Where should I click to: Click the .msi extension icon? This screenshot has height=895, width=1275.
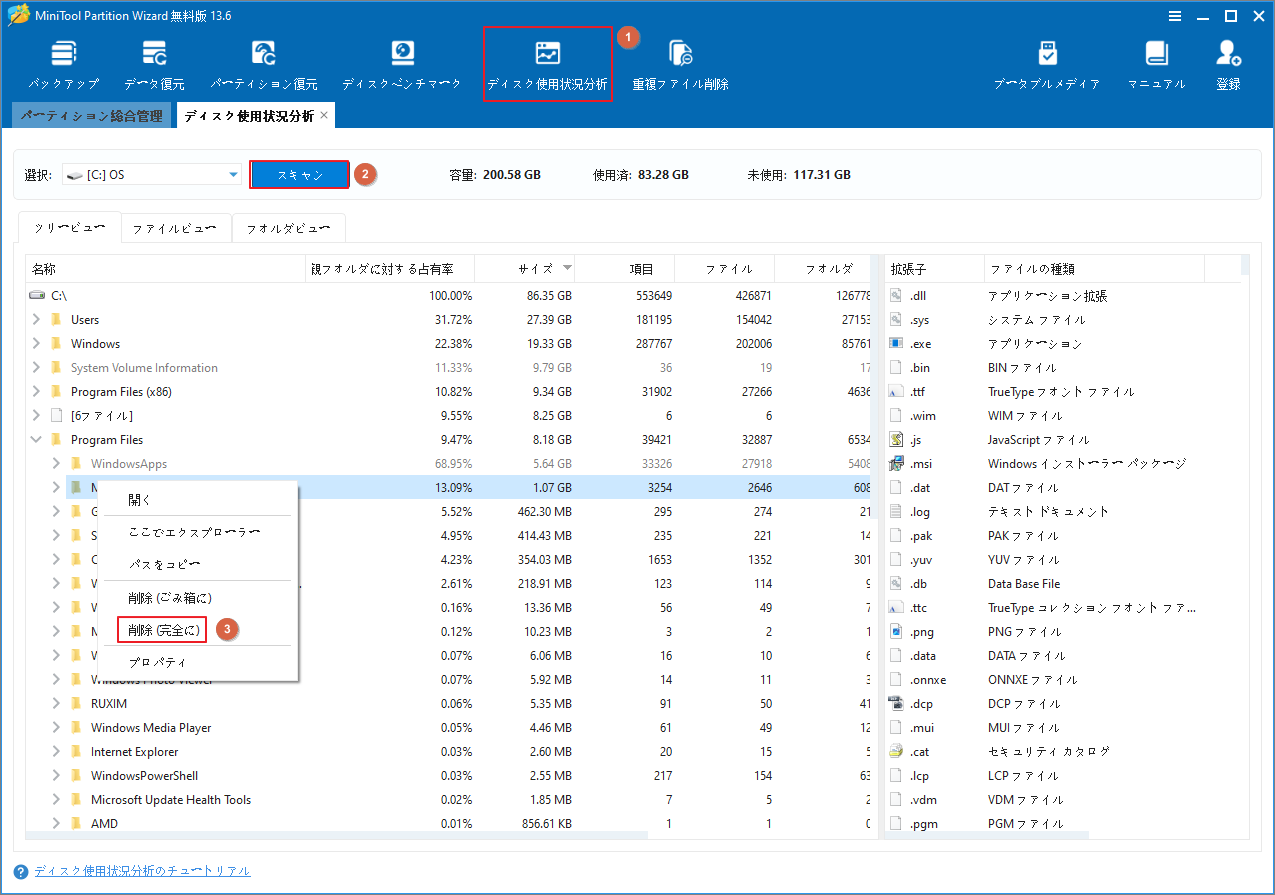[896, 464]
